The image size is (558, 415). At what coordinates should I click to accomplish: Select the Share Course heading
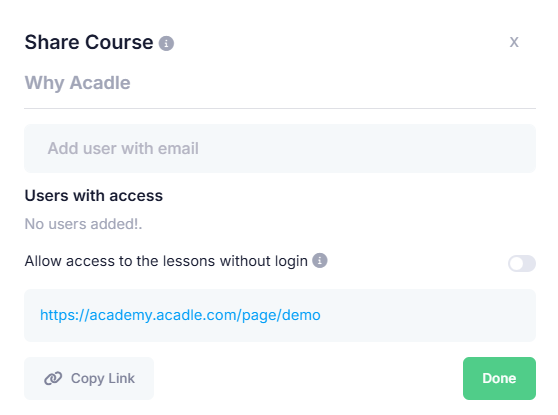coord(89,42)
